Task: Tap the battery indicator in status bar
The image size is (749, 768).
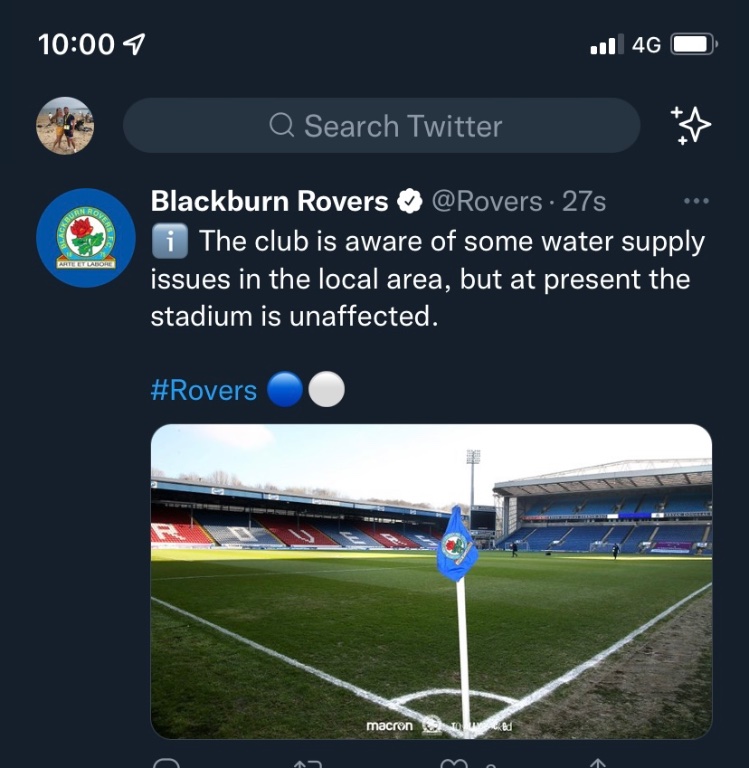Action: [692, 45]
